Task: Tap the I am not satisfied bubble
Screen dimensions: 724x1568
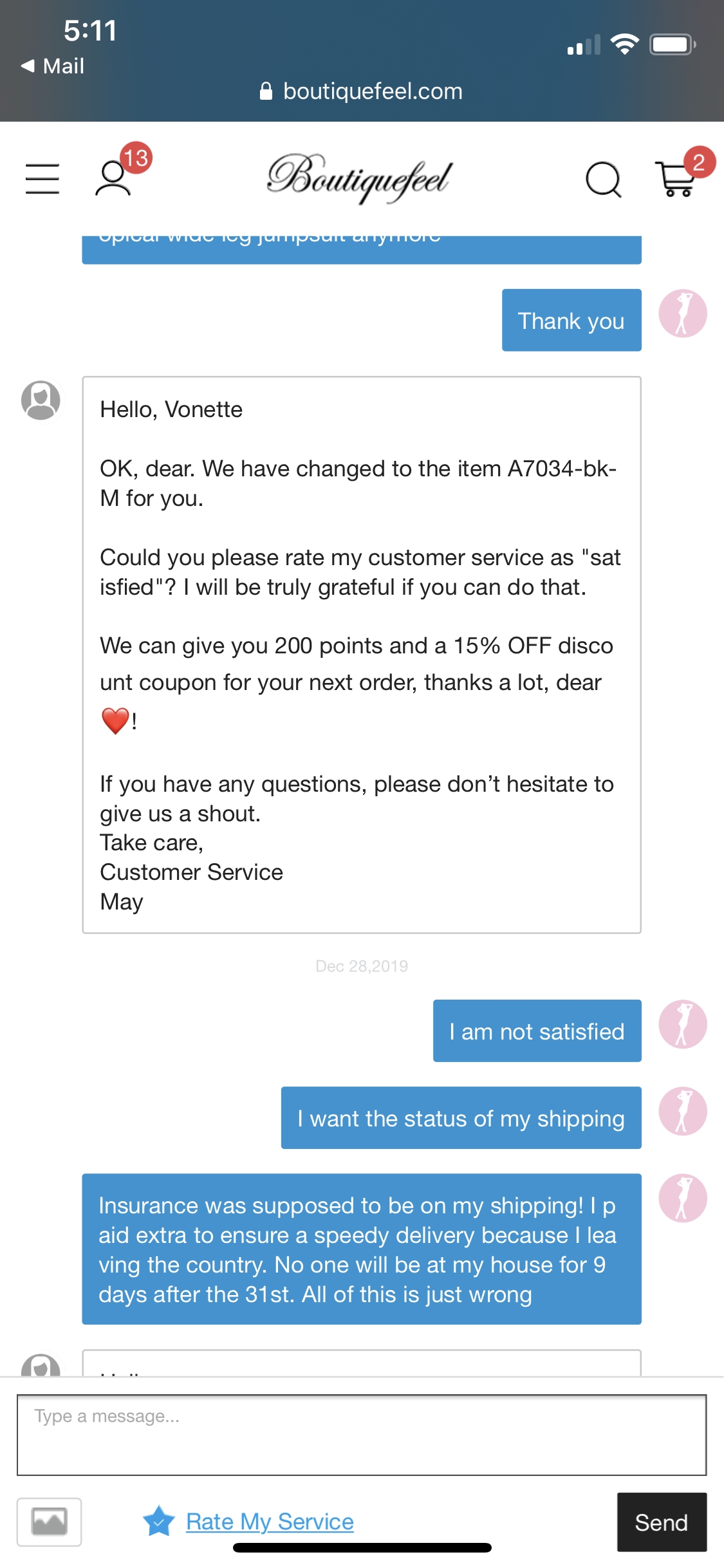Action: tap(537, 1031)
